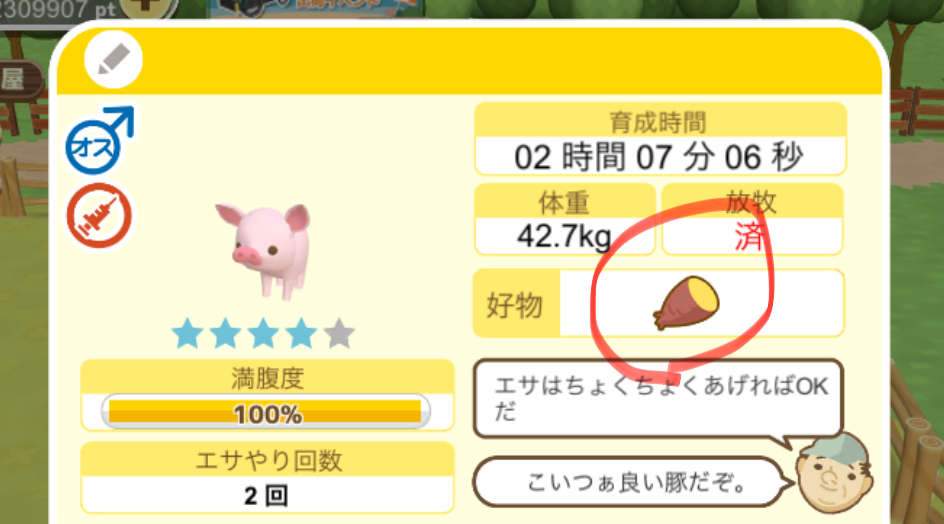The width and height of the screenshot is (944, 524).
Task: Click the blue male オス gender icon
Action: pos(100,141)
